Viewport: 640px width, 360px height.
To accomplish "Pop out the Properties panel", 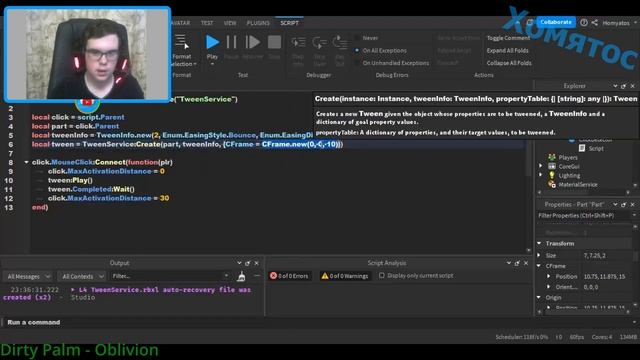I will (623, 204).
